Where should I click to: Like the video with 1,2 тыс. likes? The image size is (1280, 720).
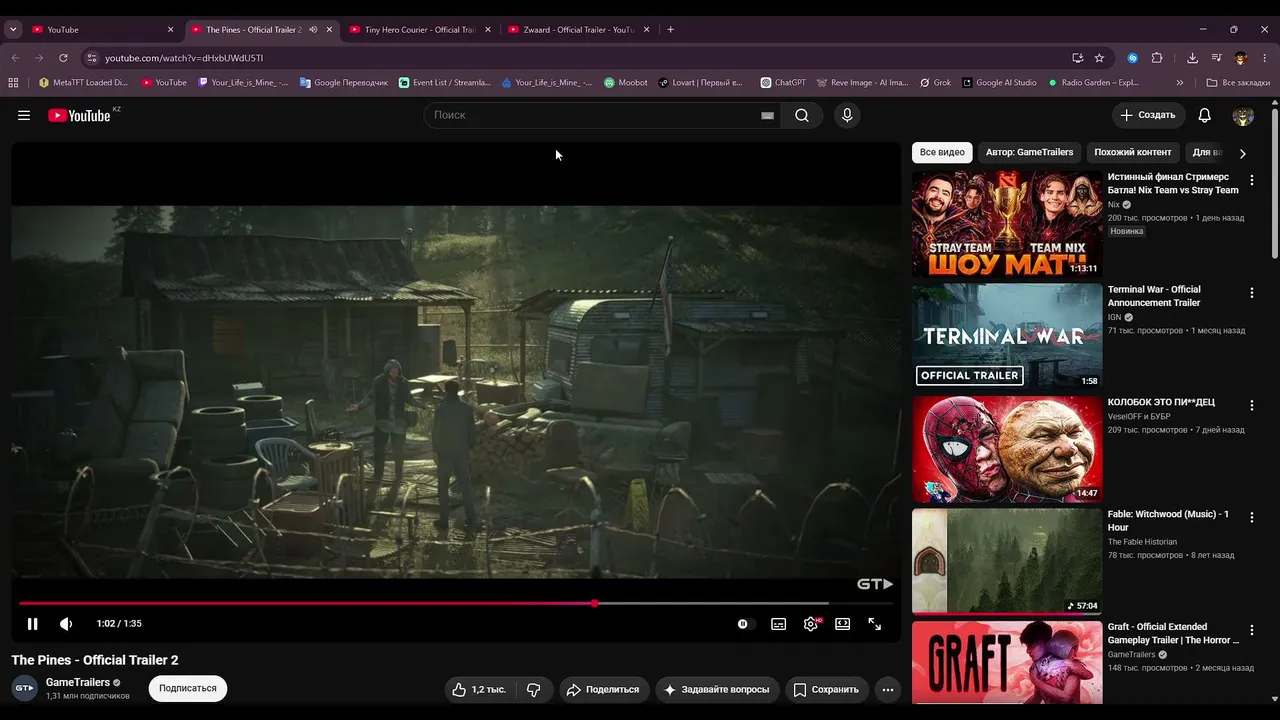(x=479, y=689)
